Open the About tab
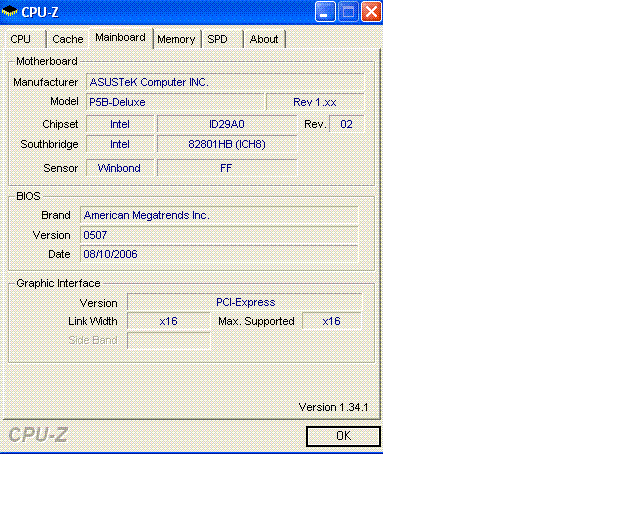 point(264,39)
